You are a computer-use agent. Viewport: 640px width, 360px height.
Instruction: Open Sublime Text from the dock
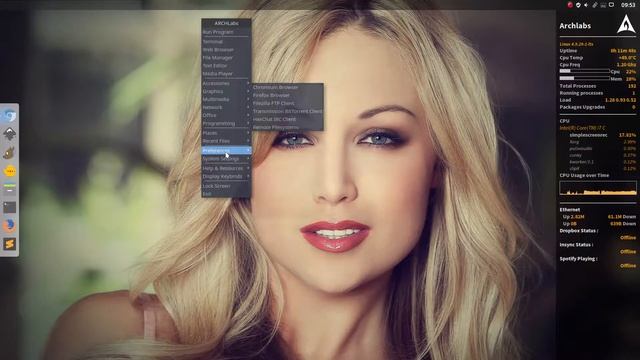[9, 244]
